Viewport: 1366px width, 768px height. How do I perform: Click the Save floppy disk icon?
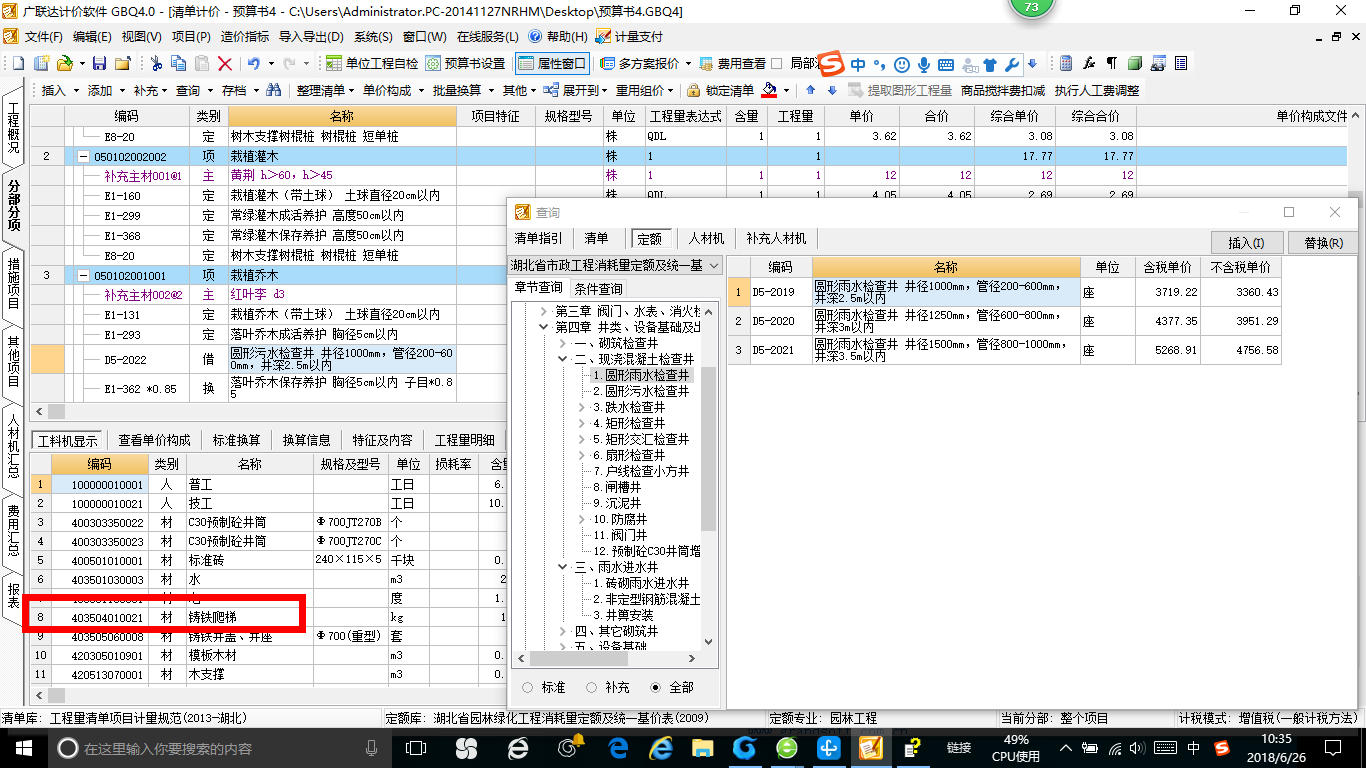coord(99,63)
